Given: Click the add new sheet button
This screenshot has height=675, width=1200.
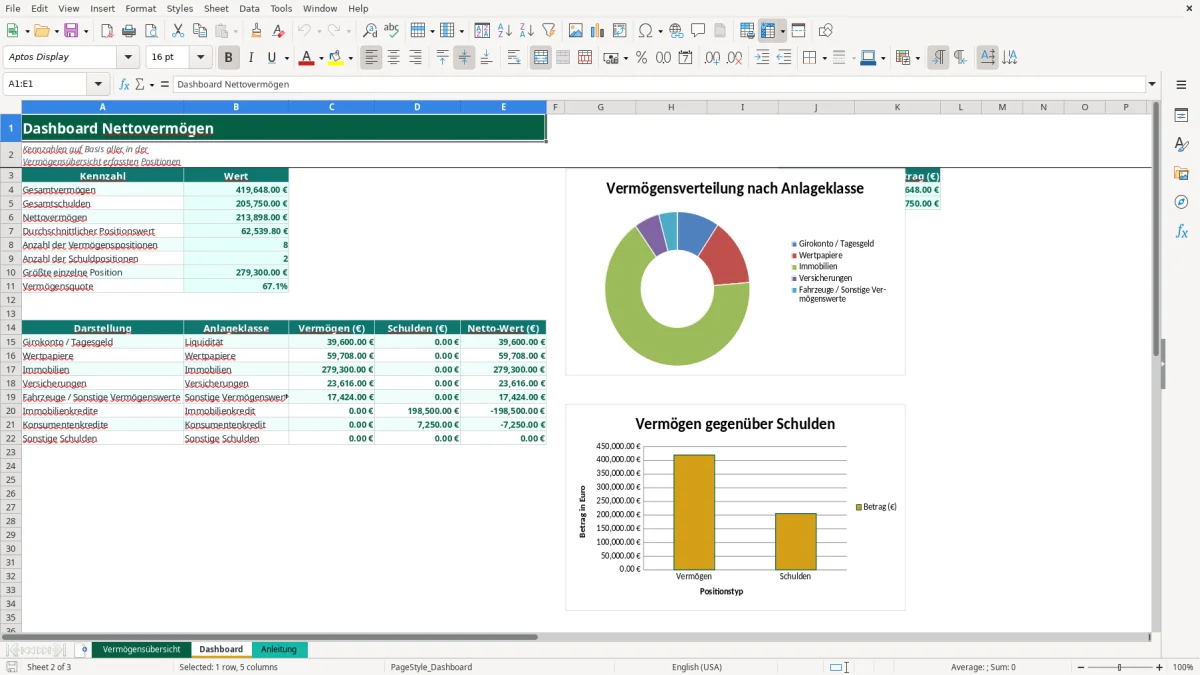Looking at the screenshot, I should pyautogui.click(x=84, y=649).
